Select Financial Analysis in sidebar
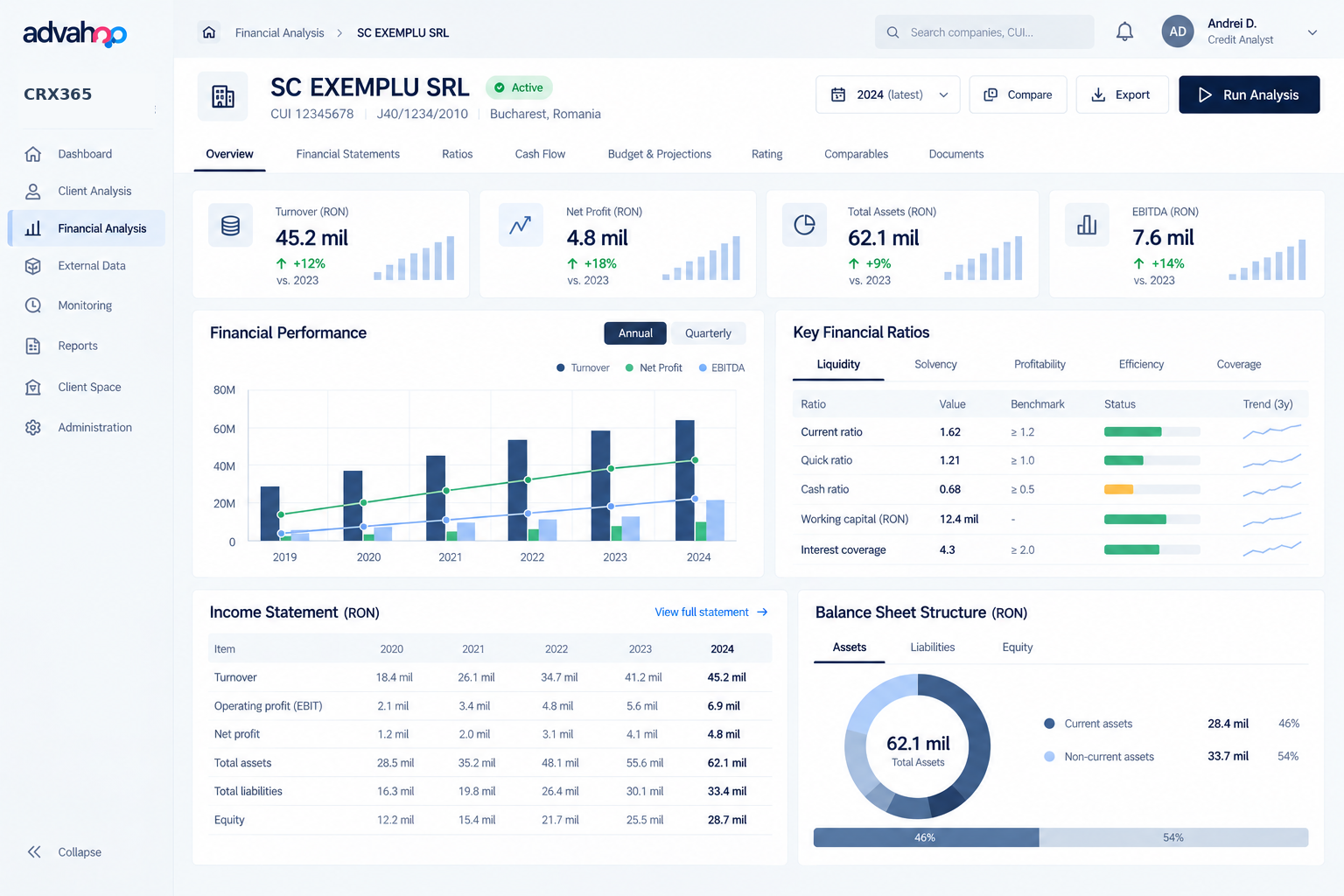 pyautogui.click(x=86, y=228)
